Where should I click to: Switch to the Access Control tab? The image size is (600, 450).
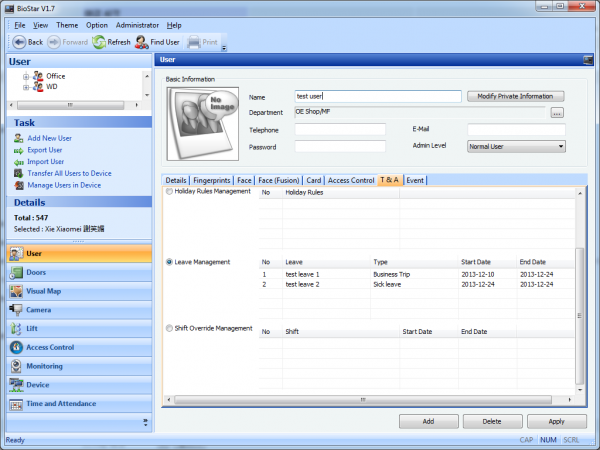tap(351, 180)
